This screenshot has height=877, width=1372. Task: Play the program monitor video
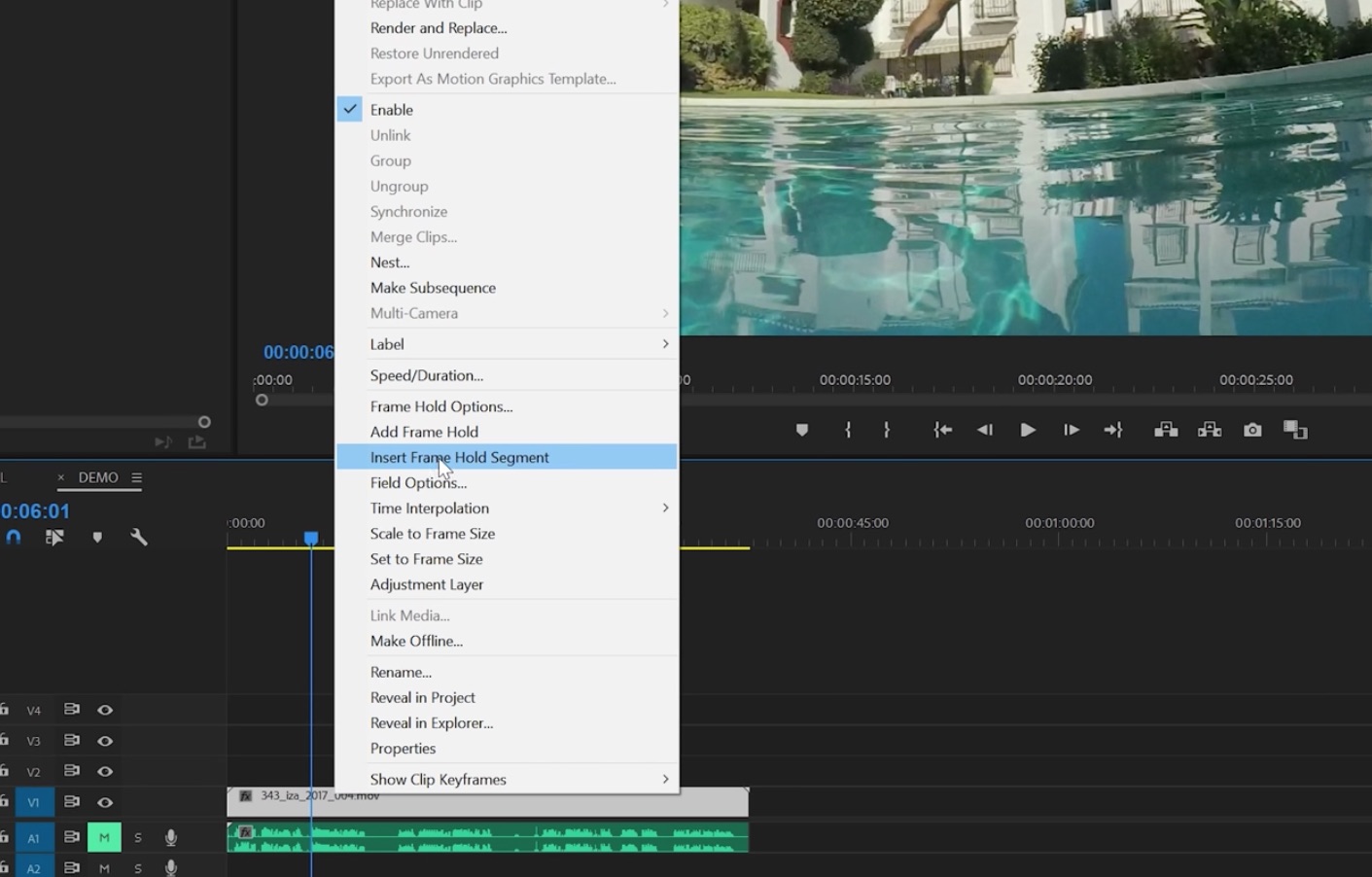[x=1028, y=430]
